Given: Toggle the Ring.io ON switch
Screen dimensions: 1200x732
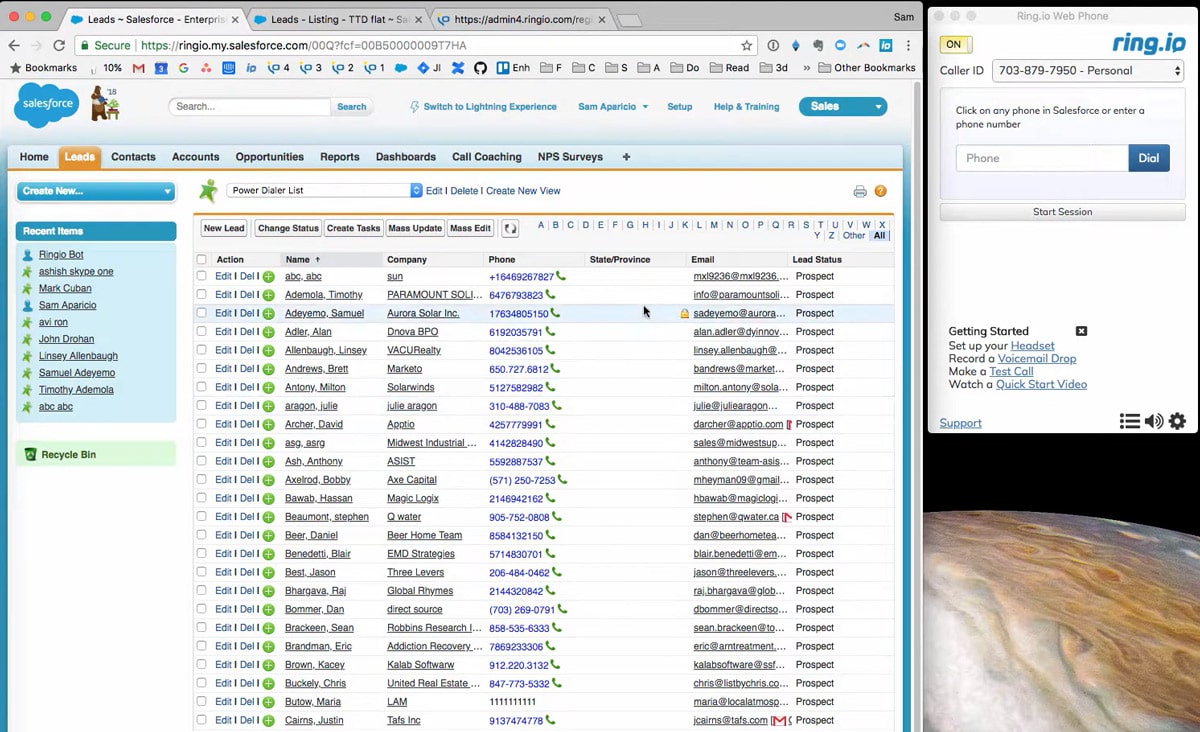Looking at the screenshot, I should click(x=955, y=44).
